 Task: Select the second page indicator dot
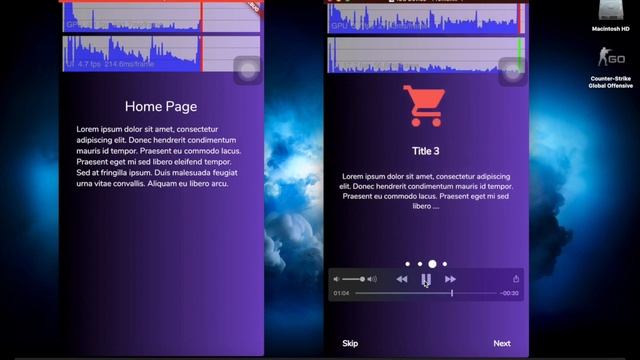(x=420, y=264)
